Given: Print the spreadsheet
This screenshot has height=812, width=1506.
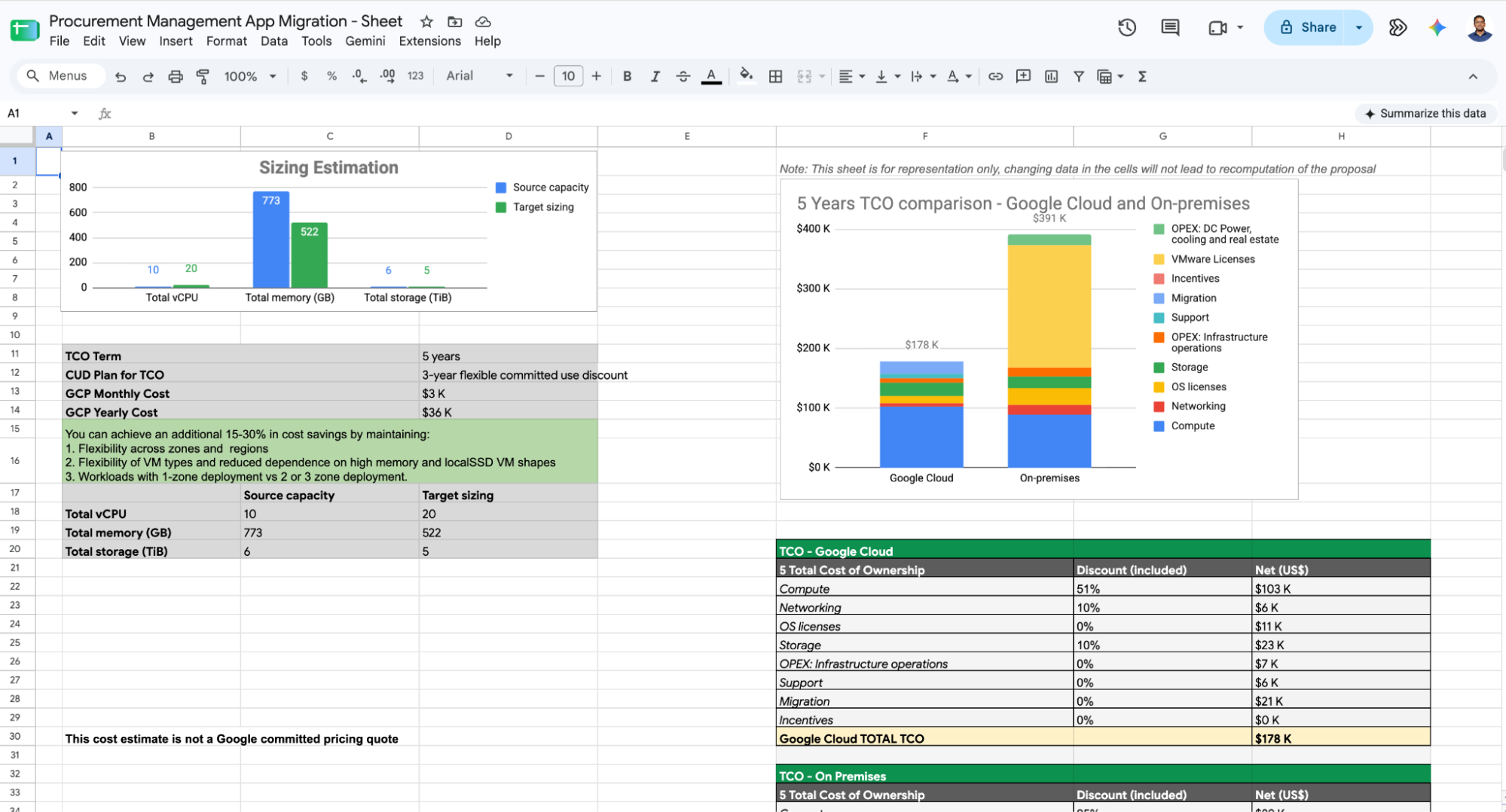Looking at the screenshot, I should click(176, 76).
